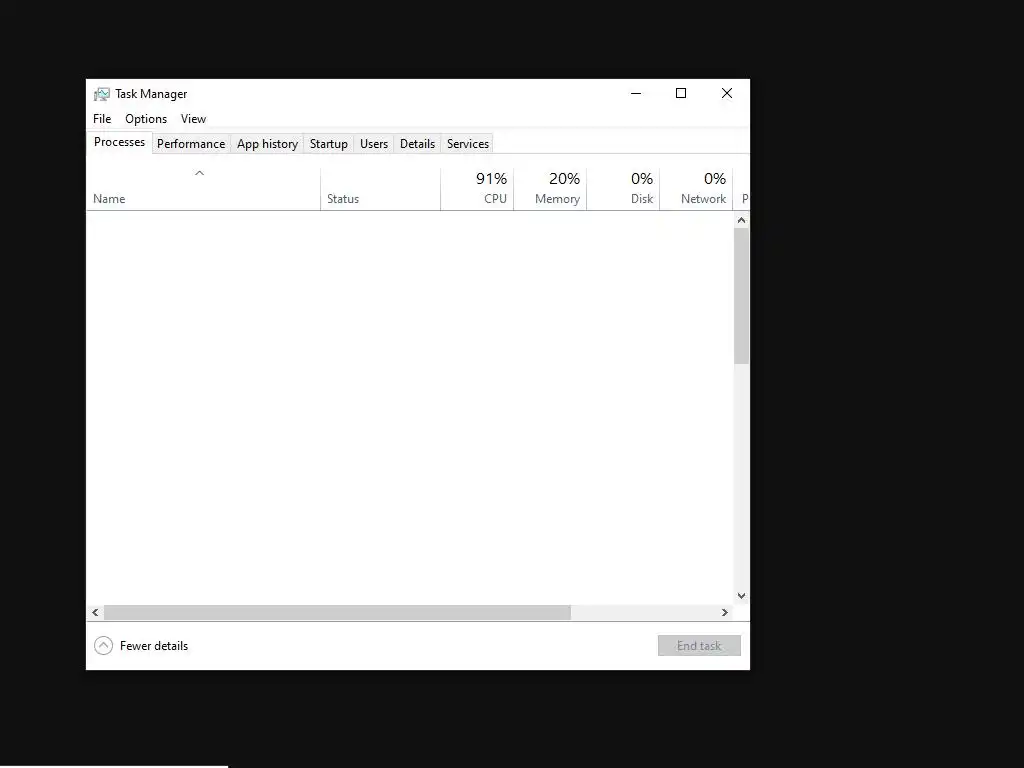Click the sort arrow above Name
The height and width of the screenshot is (768, 1024).
(200, 173)
